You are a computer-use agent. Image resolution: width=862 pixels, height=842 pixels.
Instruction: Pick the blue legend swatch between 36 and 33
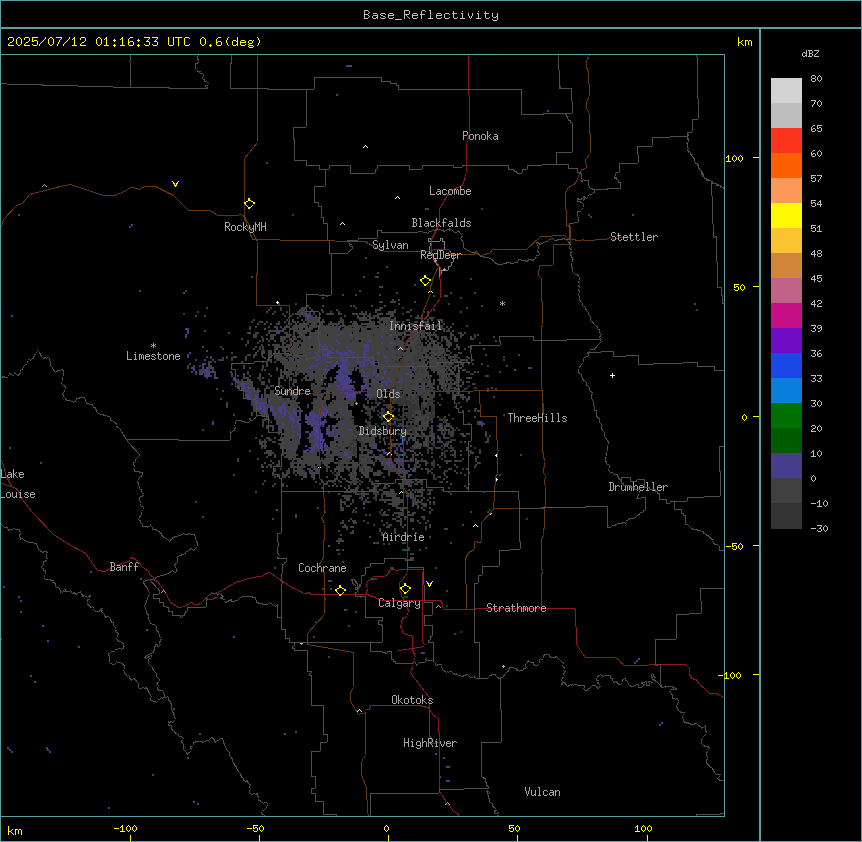(786, 366)
